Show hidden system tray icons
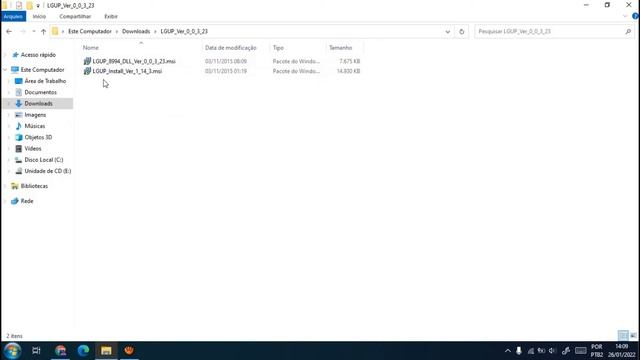Viewport: 640px width, 360px height. [508, 351]
